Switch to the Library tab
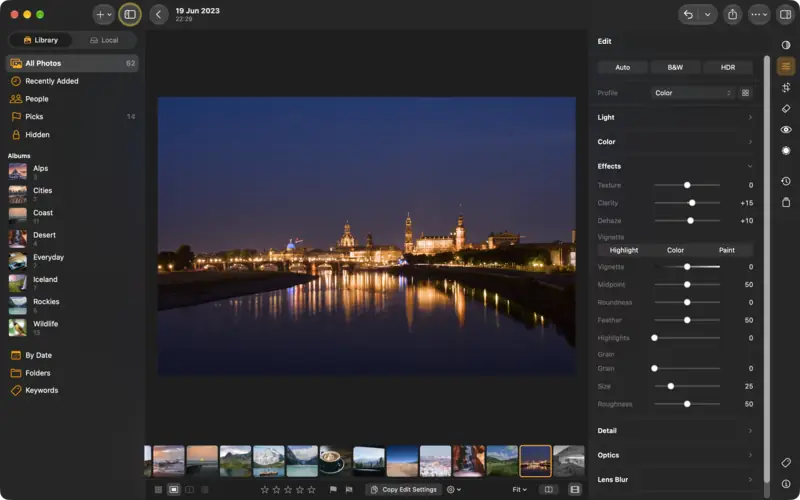Image resolution: width=800 pixels, height=500 pixels. [41, 40]
